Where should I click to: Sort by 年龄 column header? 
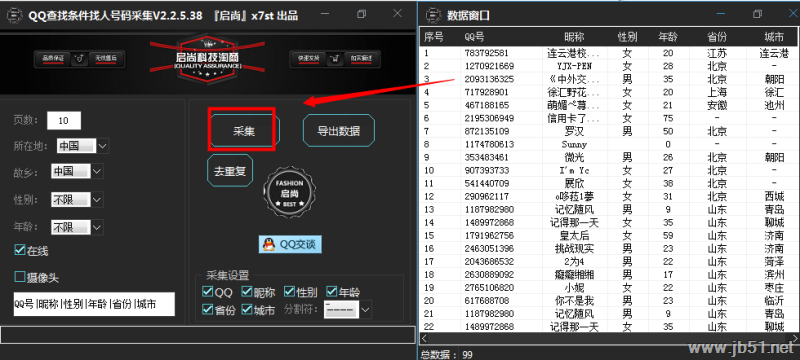[x=668, y=37]
